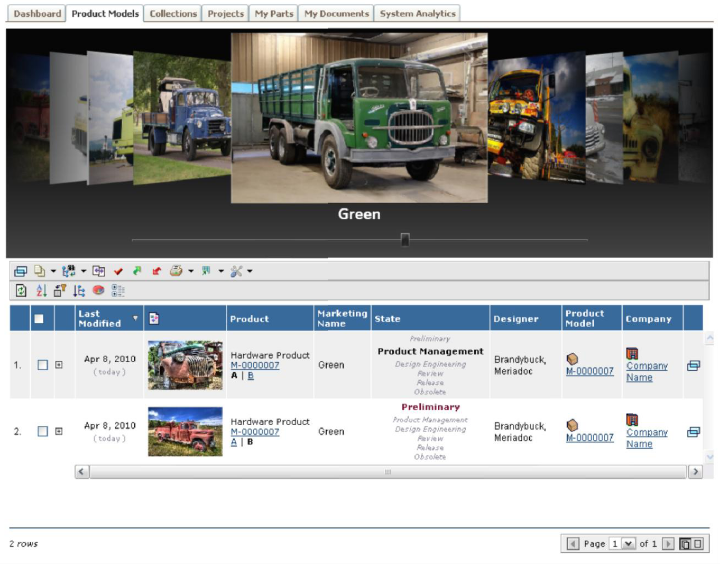Select the blue truck image in carousel
720x564 pixels.
tap(180, 118)
